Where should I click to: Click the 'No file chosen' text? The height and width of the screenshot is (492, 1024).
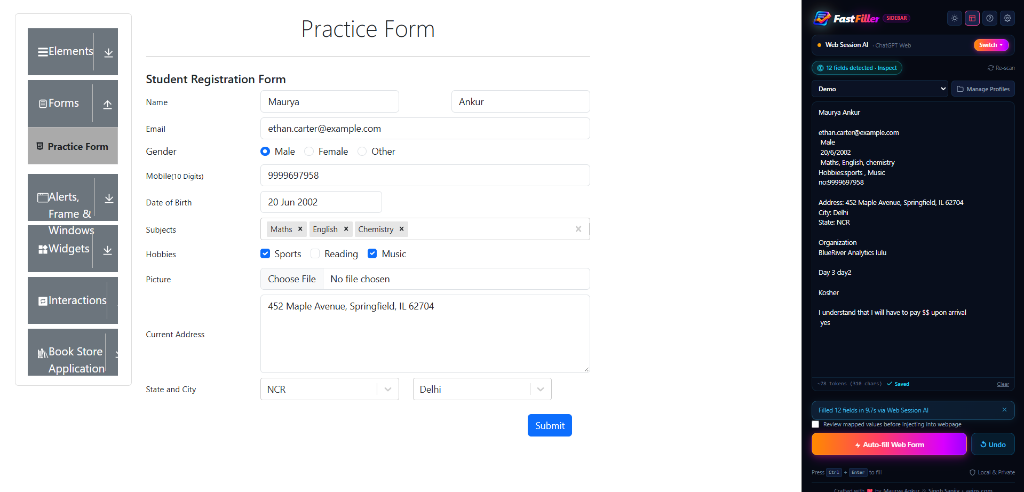point(360,279)
